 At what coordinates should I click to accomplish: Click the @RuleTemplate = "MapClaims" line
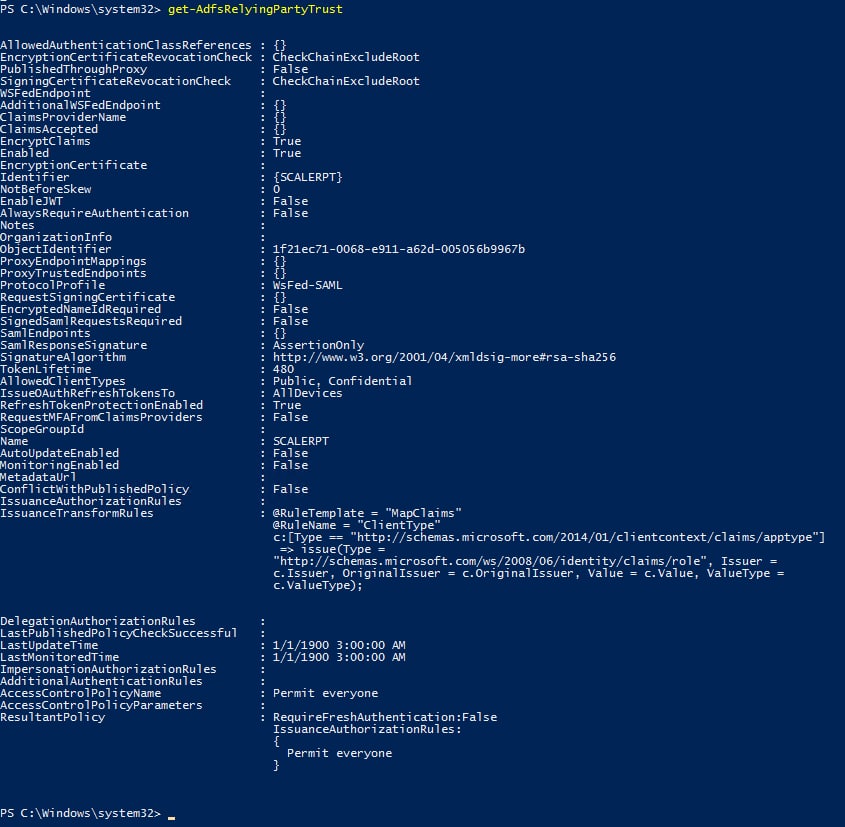[367, 513]
